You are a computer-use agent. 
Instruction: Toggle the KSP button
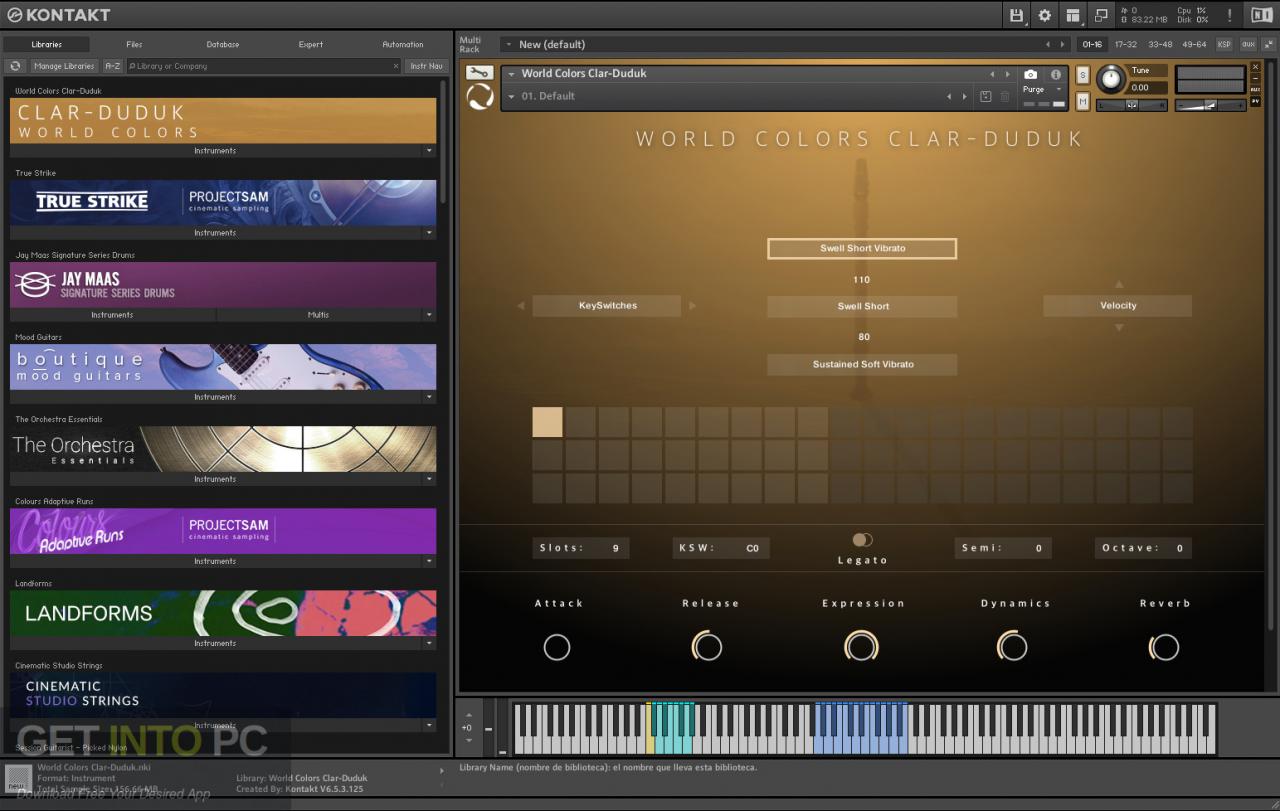[x=1224, y=44]
